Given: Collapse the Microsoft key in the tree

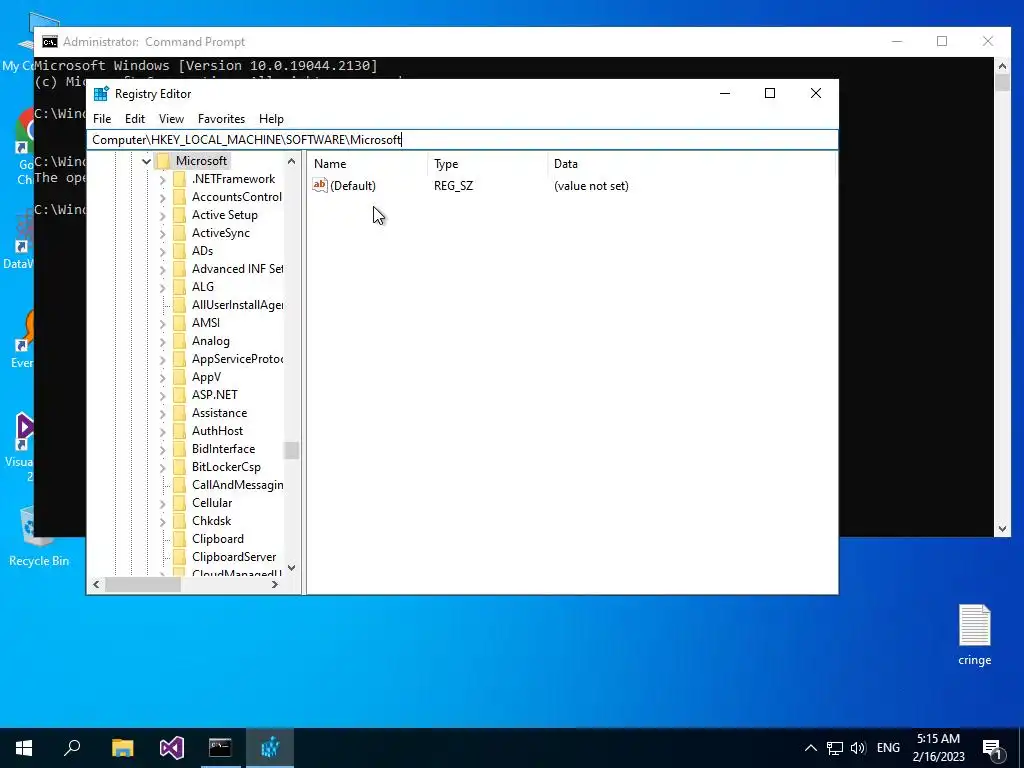Looking at the screenshot, I should (146, 161).
